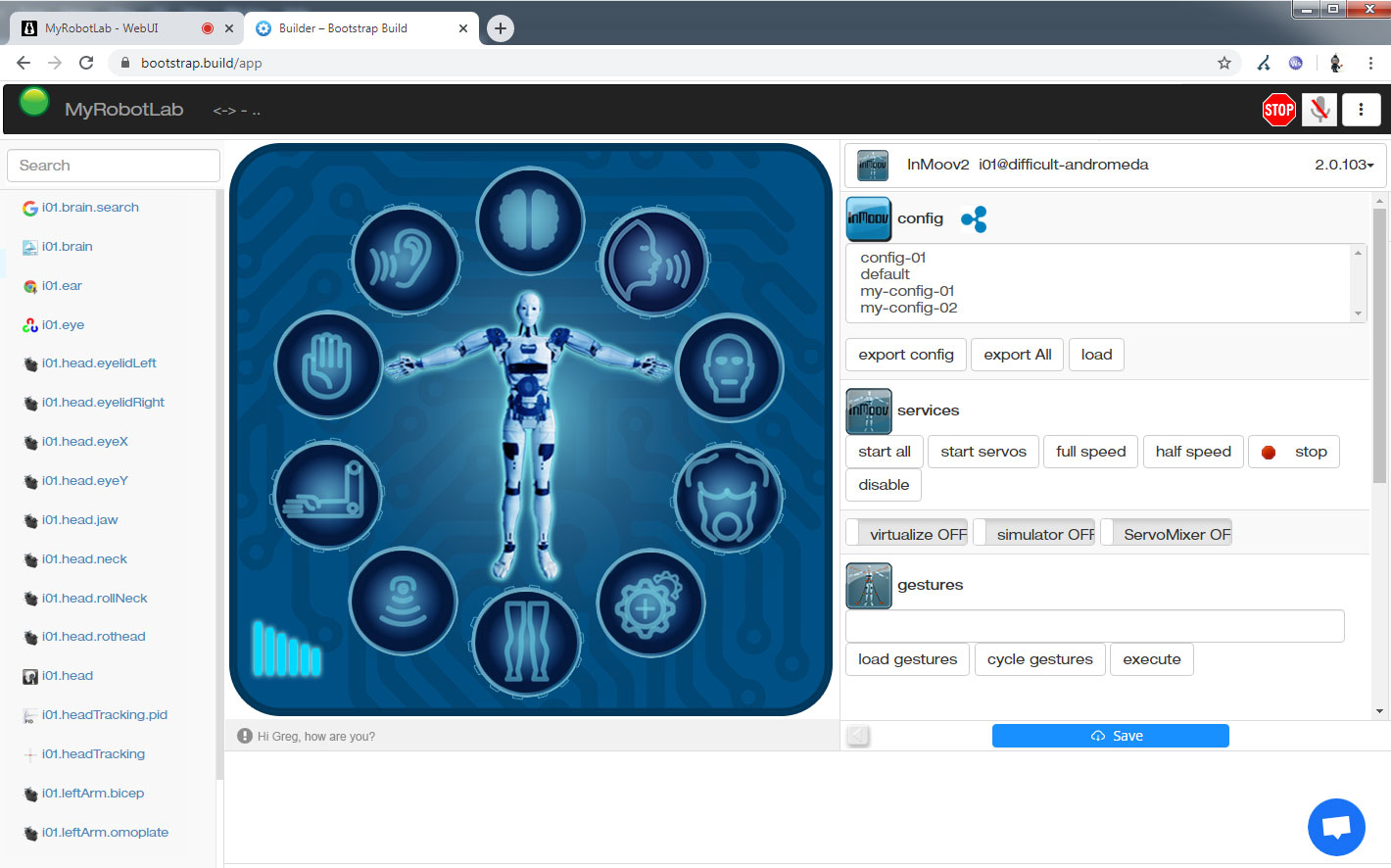
Task: Open i01.eye service link
Action: tap(63, 325)
